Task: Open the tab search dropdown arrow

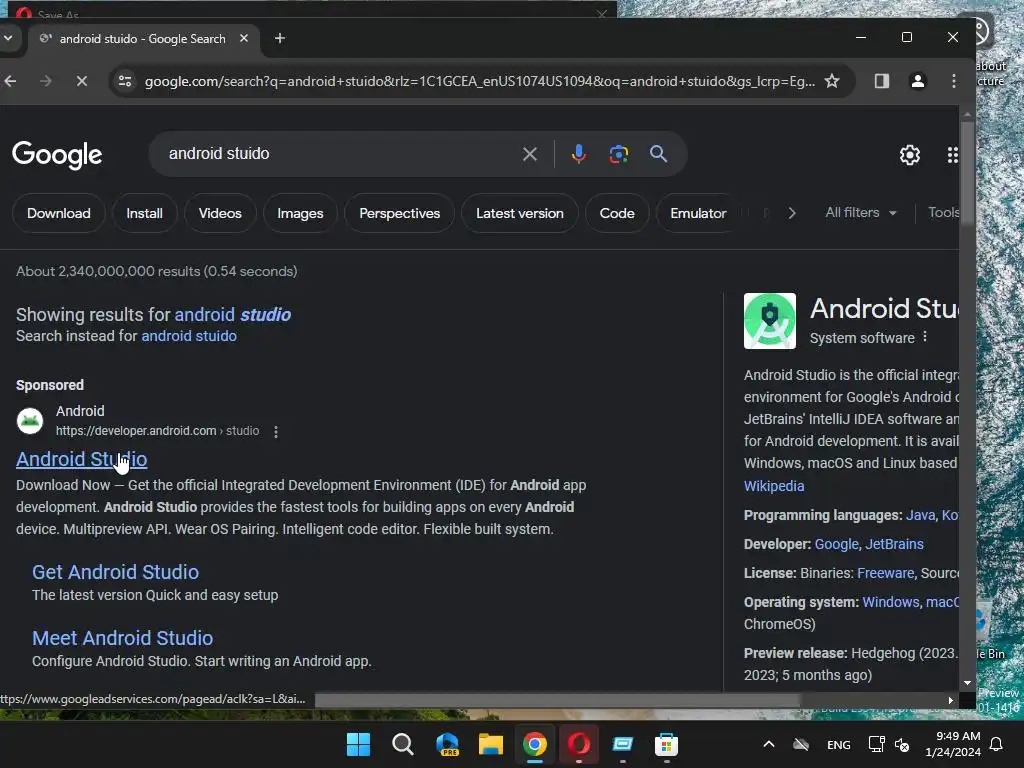Action: click(8, 39)
